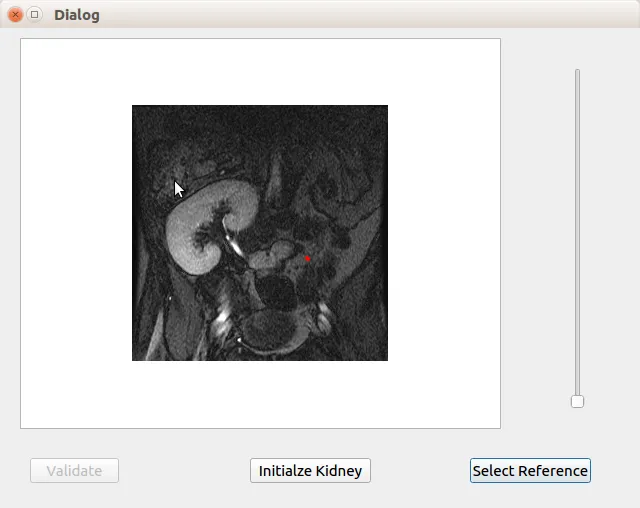
Task: Click the Select Reference button
Action: pyautogui.click(x=530, y=470)
